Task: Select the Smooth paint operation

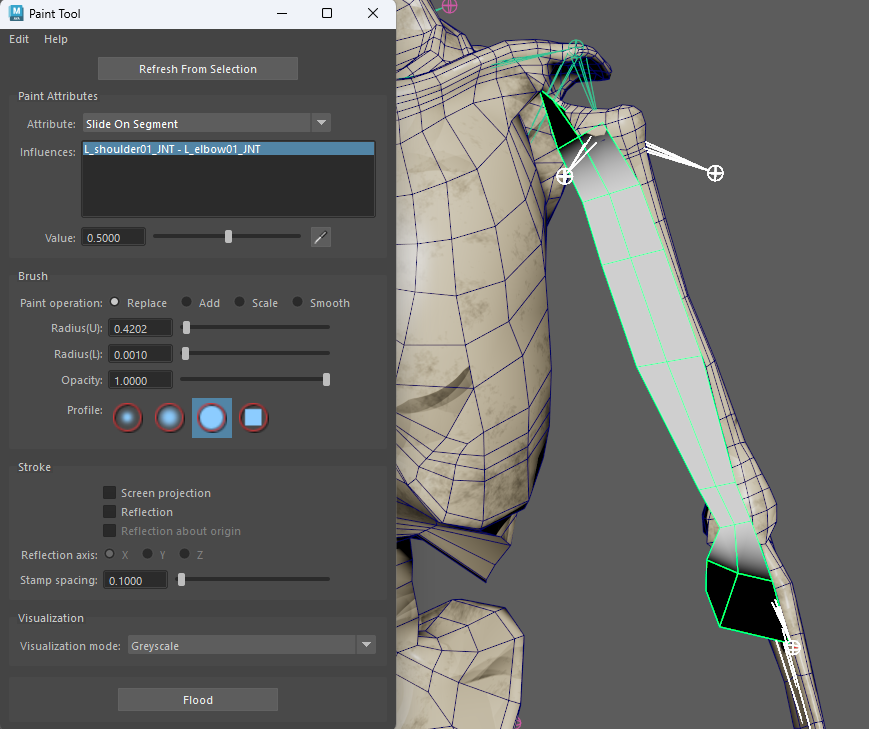Action: (298, 303)
